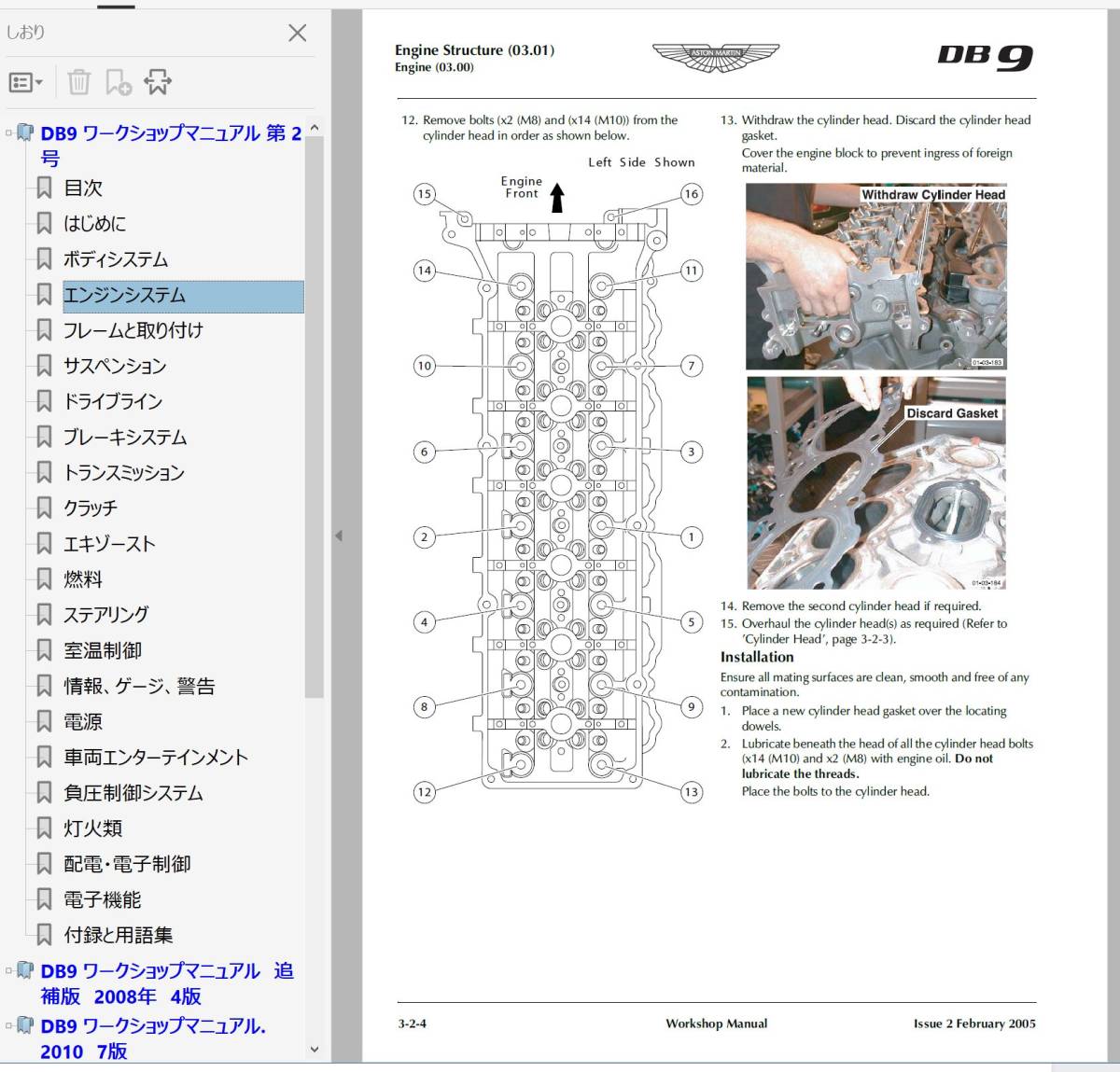Screen dimensions: 1120x1072
Task: Click the delete bookmark trash icon
Action: tap(79, 83)
